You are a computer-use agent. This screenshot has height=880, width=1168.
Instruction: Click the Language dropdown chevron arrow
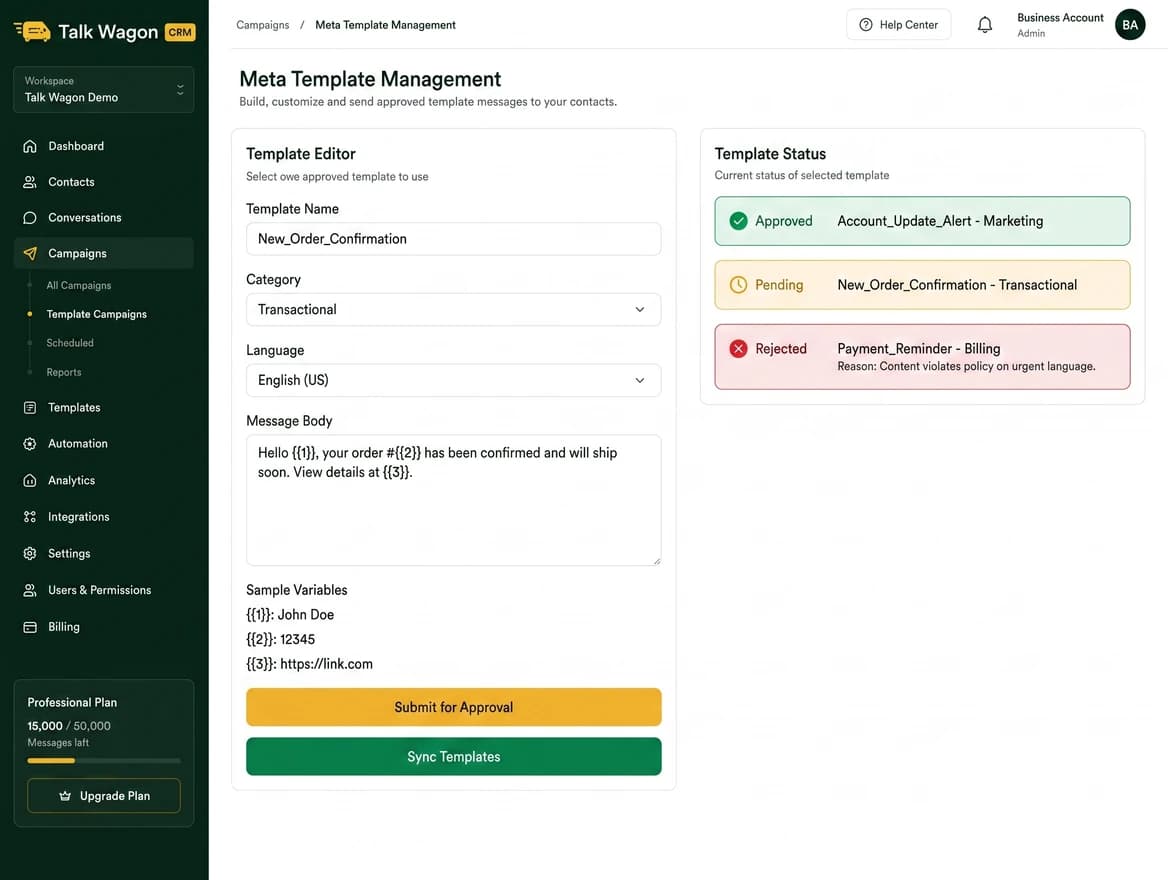coord(639,380)
